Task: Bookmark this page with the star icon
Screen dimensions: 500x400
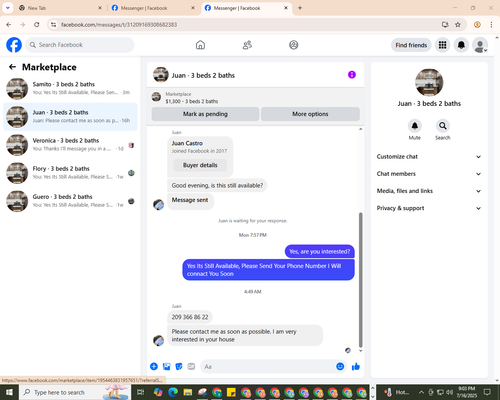Action: click(458, 25)
